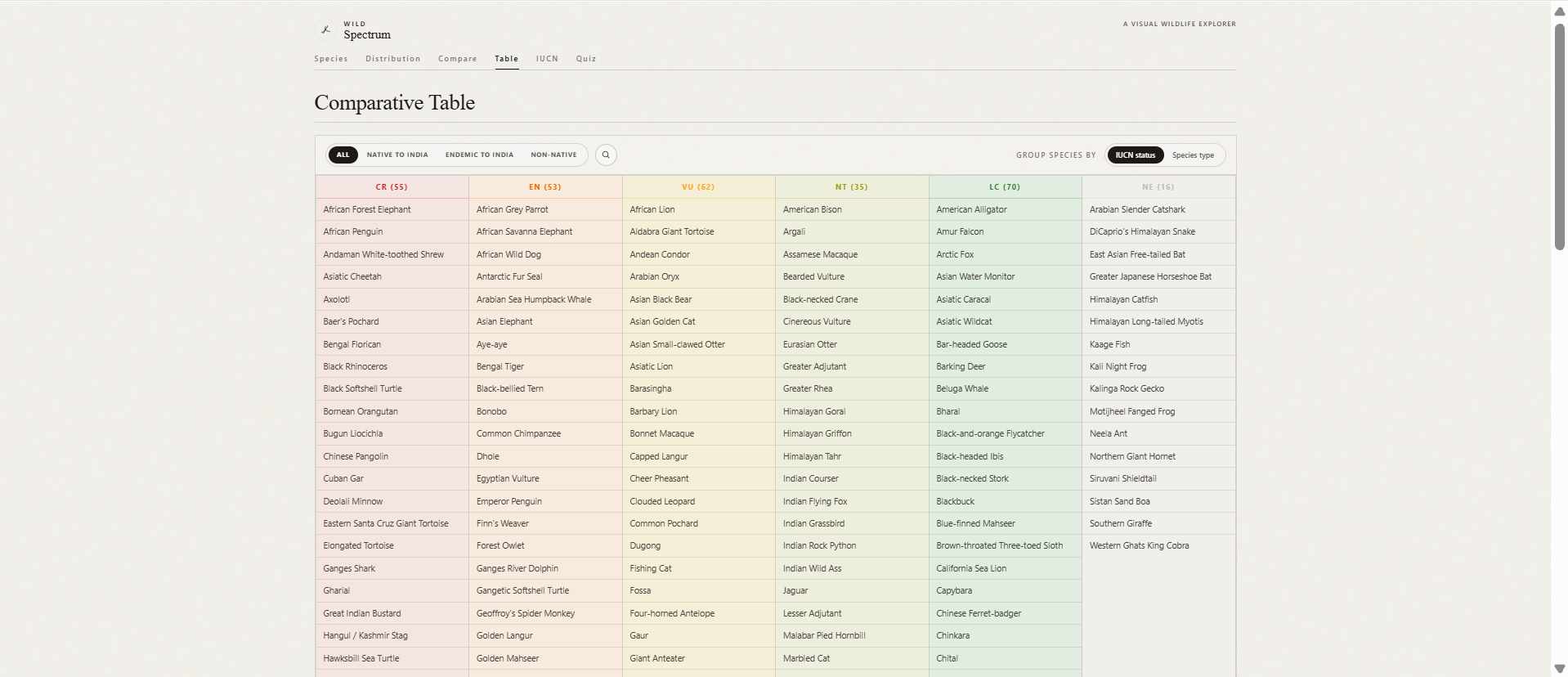
Task: Select American Alligator cell
Action: click(x=1005, y=209)
